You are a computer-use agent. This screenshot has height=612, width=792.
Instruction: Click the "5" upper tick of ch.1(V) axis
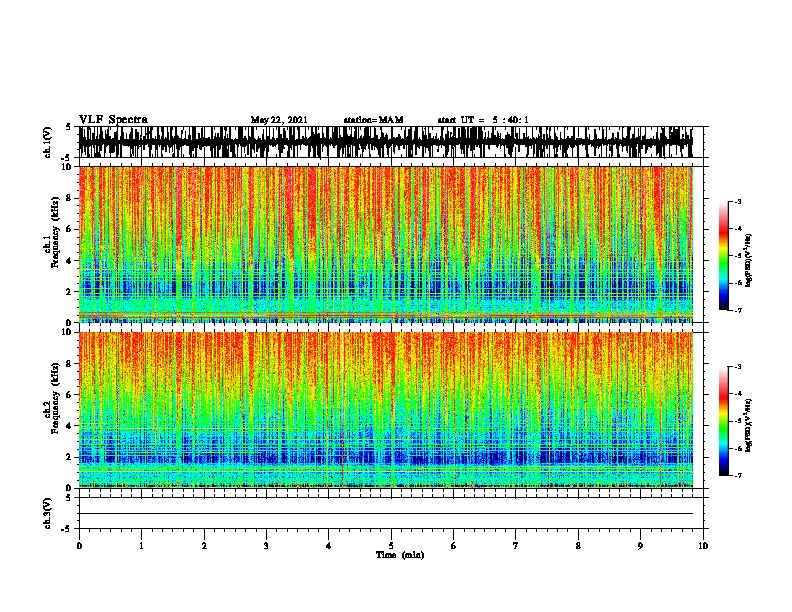coord(69,127)
